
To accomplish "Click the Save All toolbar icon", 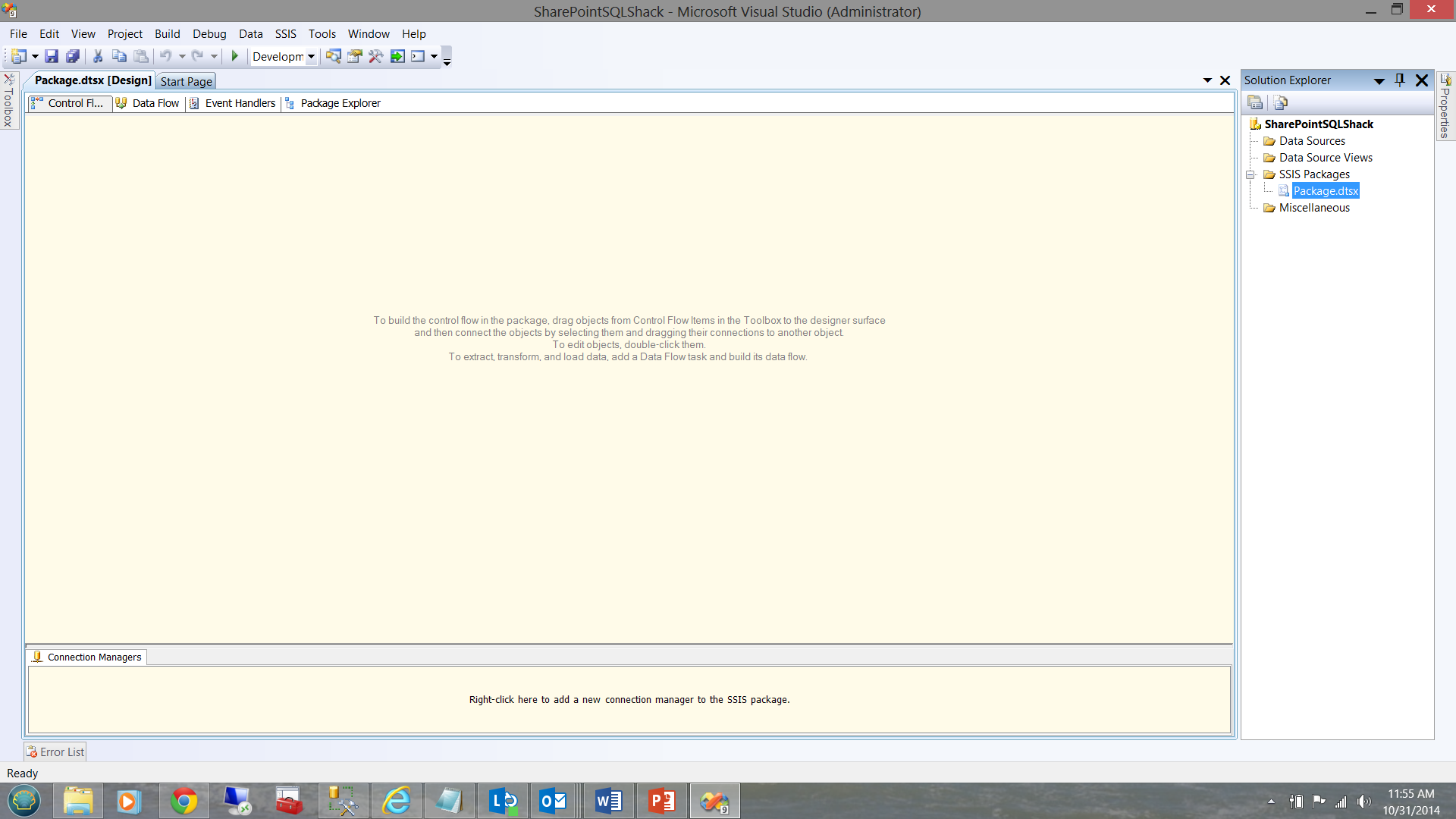I will [73, 56].
